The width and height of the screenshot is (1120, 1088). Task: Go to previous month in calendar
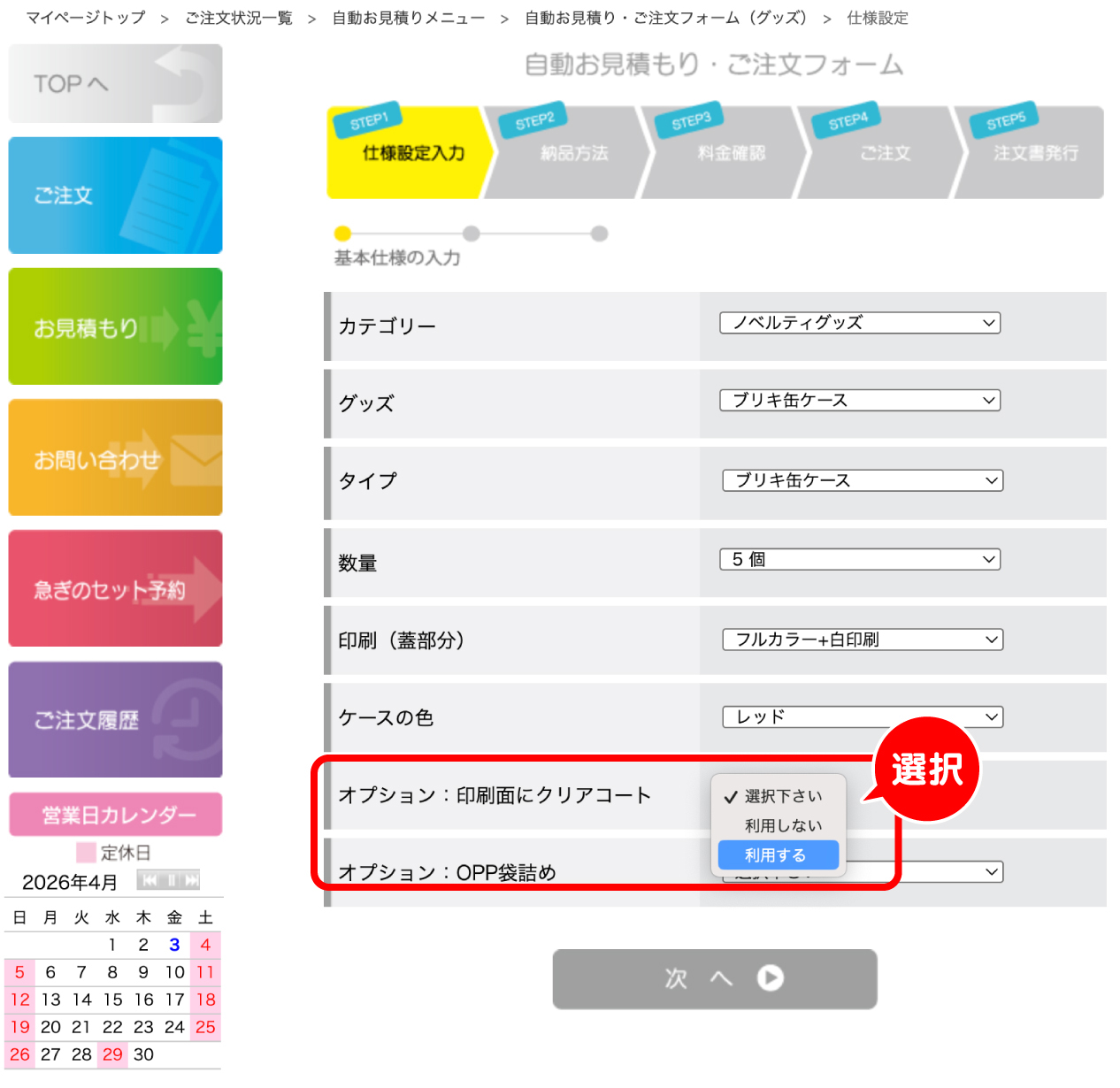[x=150, y=880]
